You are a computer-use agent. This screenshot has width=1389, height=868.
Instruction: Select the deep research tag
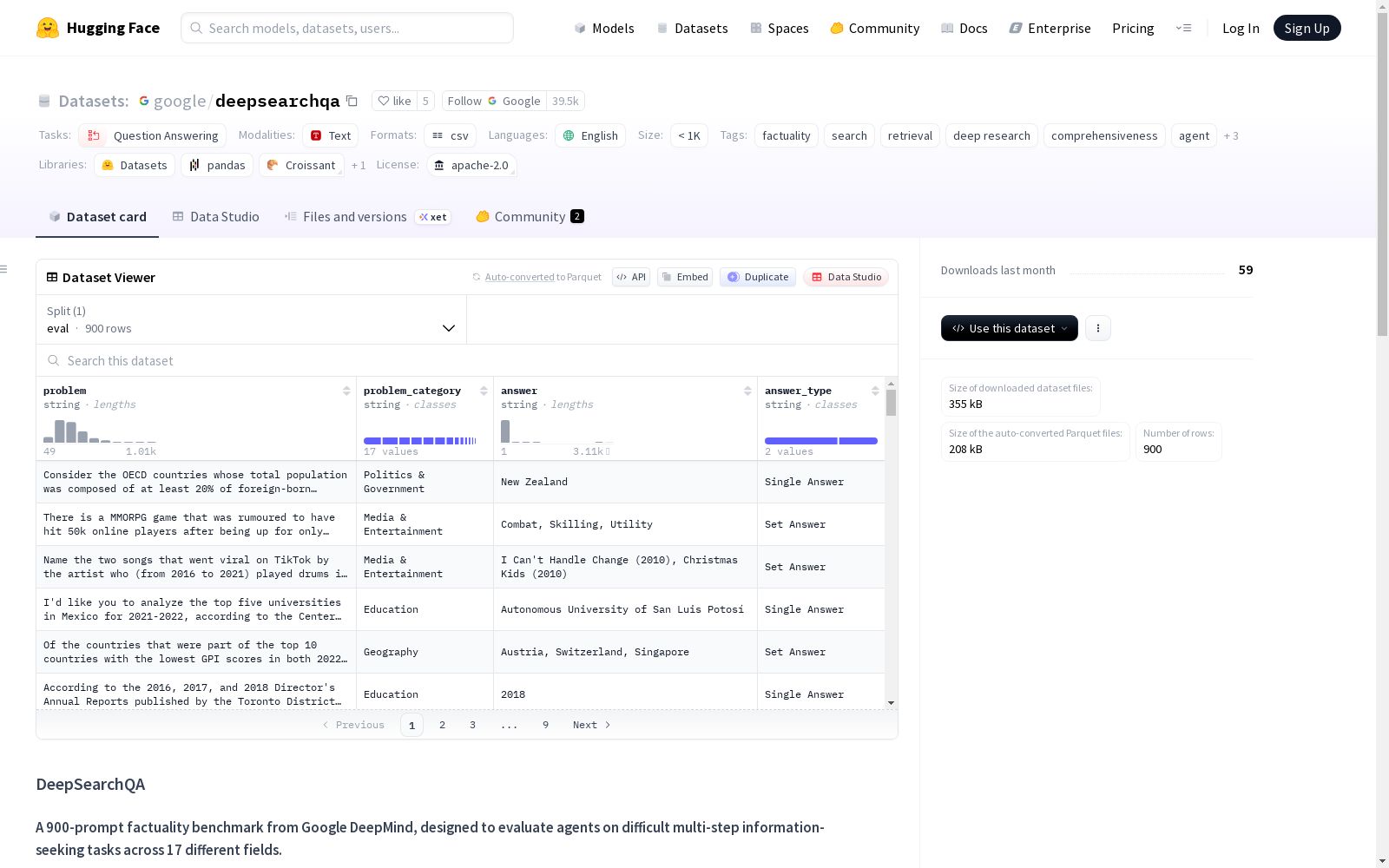pos(991,135)
